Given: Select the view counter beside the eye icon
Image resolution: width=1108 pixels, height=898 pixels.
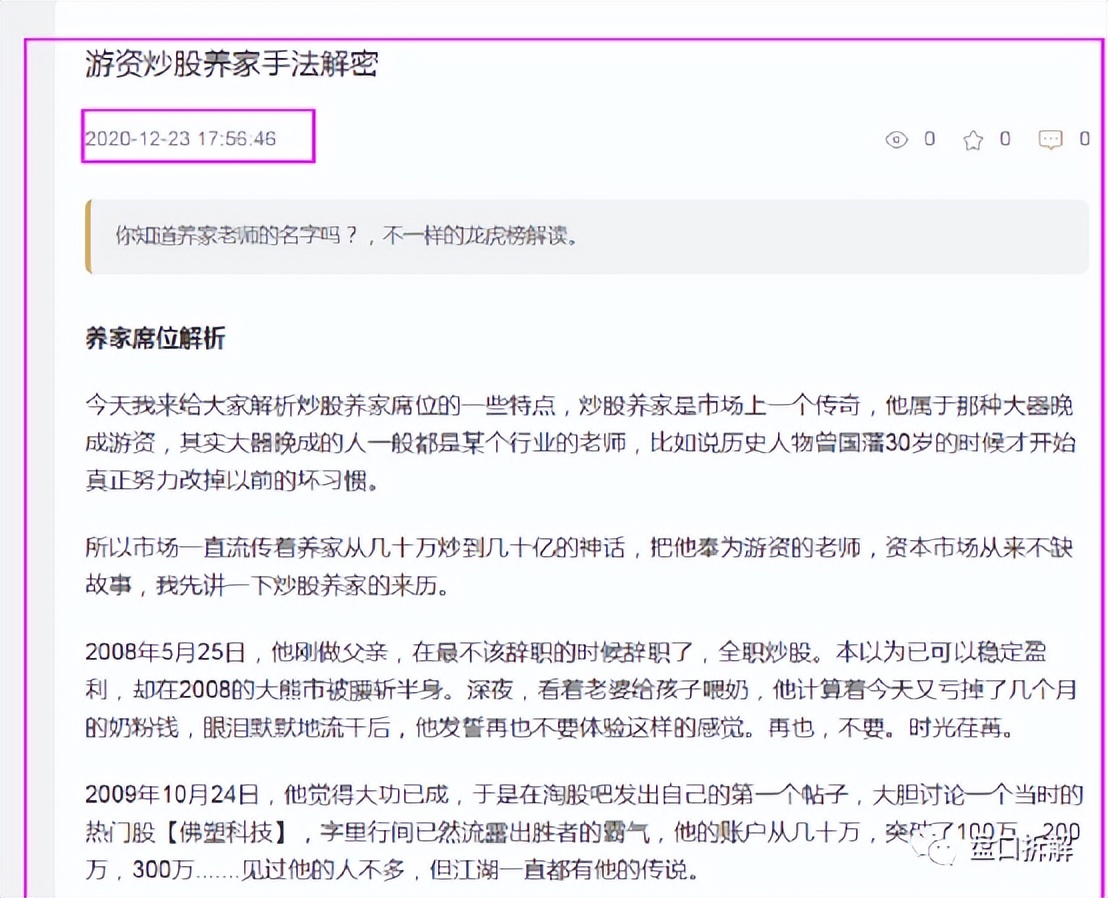Looking at the screenshot, I should coord(930,140).
